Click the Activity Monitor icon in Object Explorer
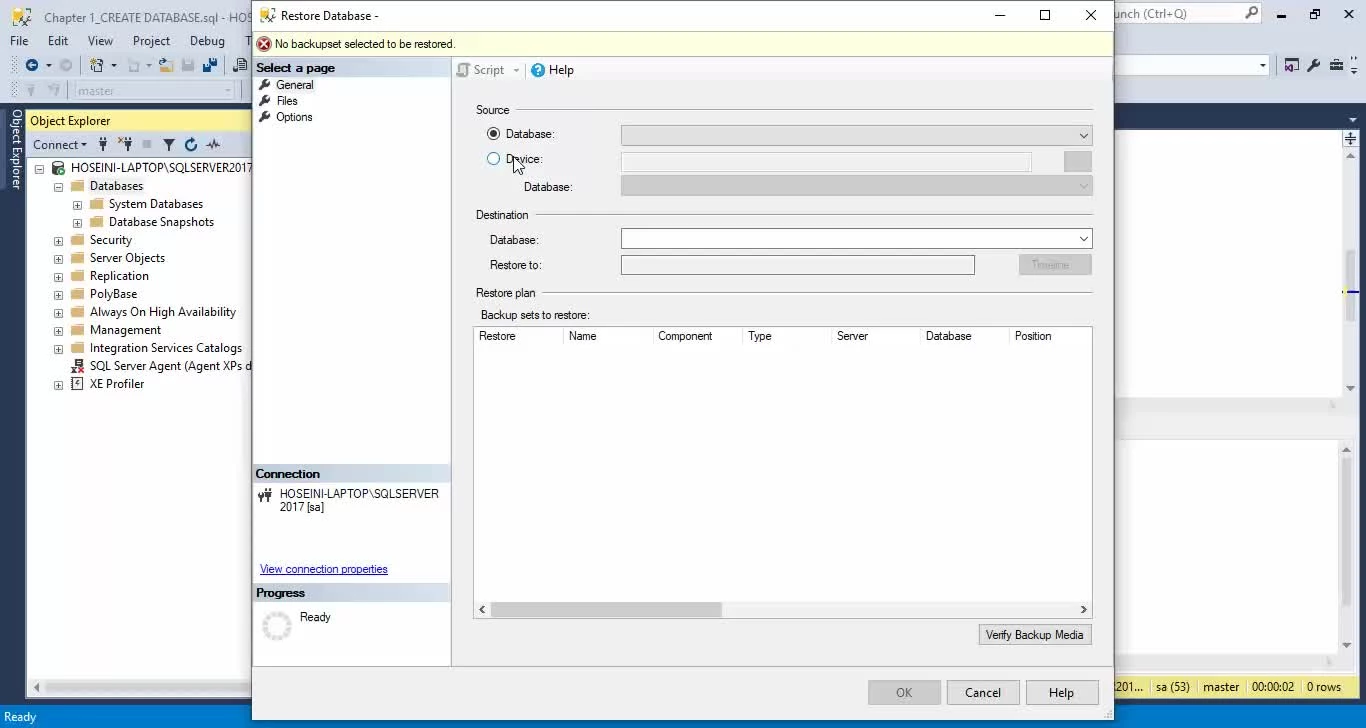The height and width of the screenshot is (728, 1366). [213, 145]
